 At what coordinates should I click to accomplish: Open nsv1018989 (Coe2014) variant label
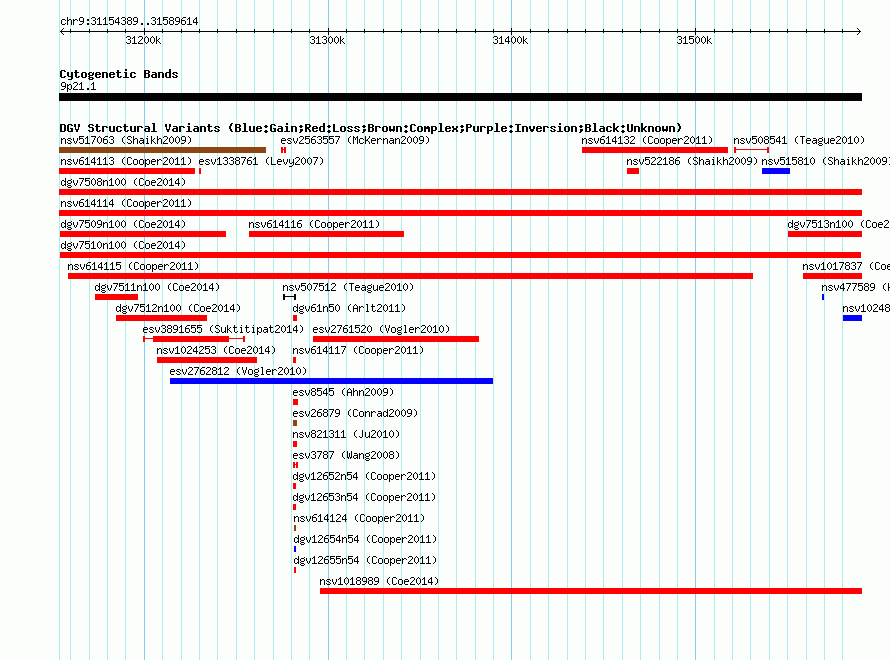pyautogui.click(x=379, y=581)
